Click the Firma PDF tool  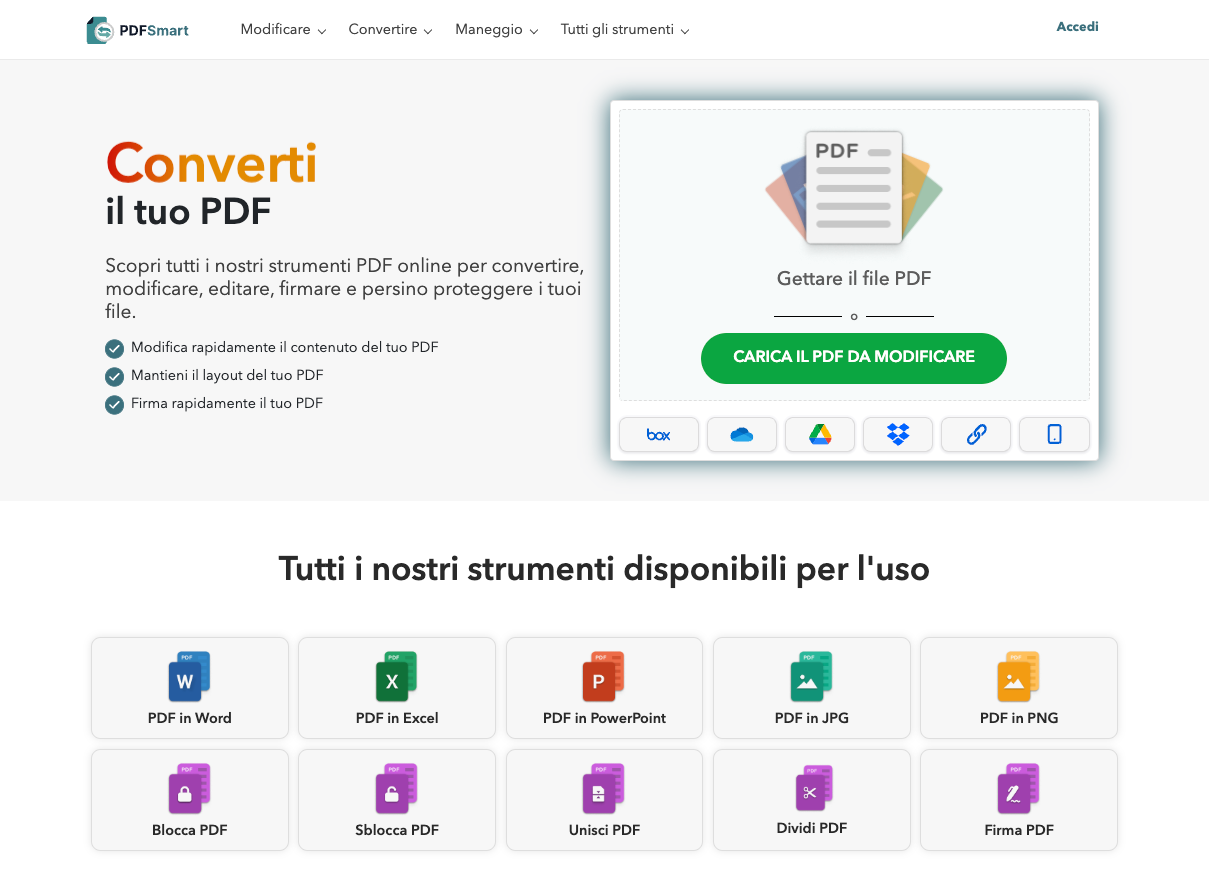(1018, 800)
